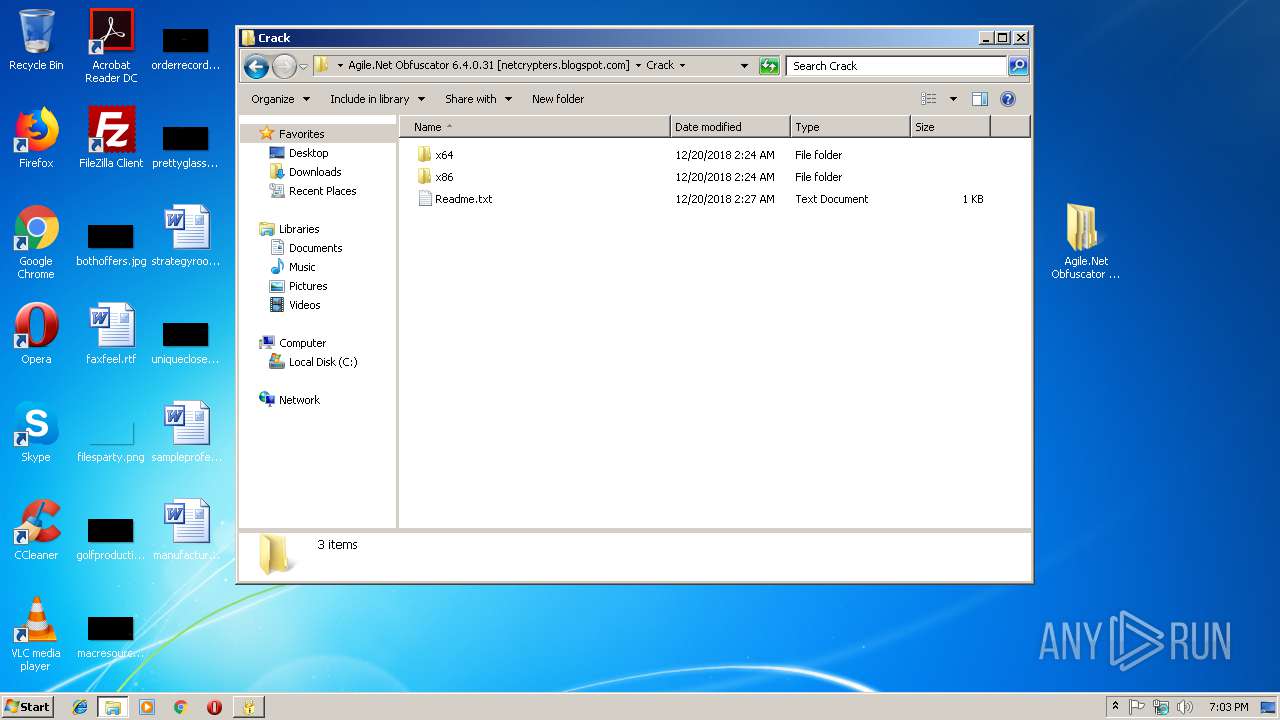Image resolution: width=1280 pixels, height=720 pixels.
Task: Open Opera from the taskbar
Action: coord(214,707)
